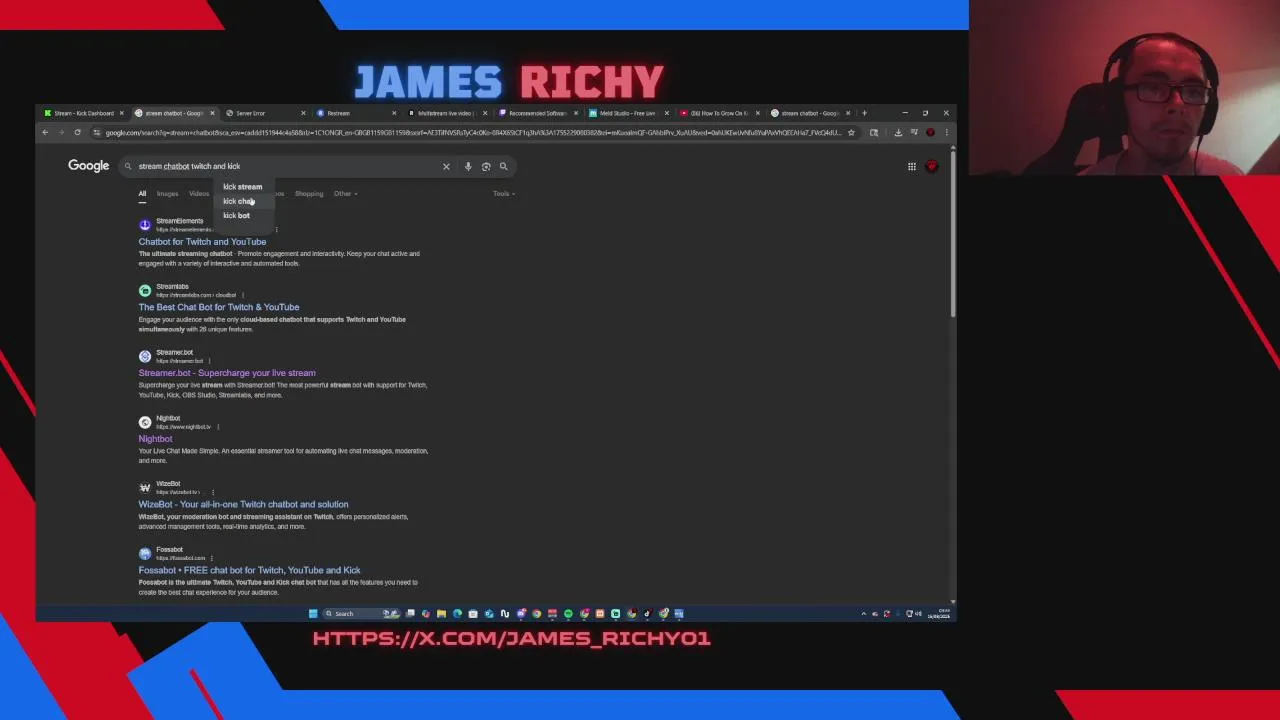Open Microsoft Word from the taskbar
Image resolution: width=1280 pixels, height=720 pixels.
[679, 613]
